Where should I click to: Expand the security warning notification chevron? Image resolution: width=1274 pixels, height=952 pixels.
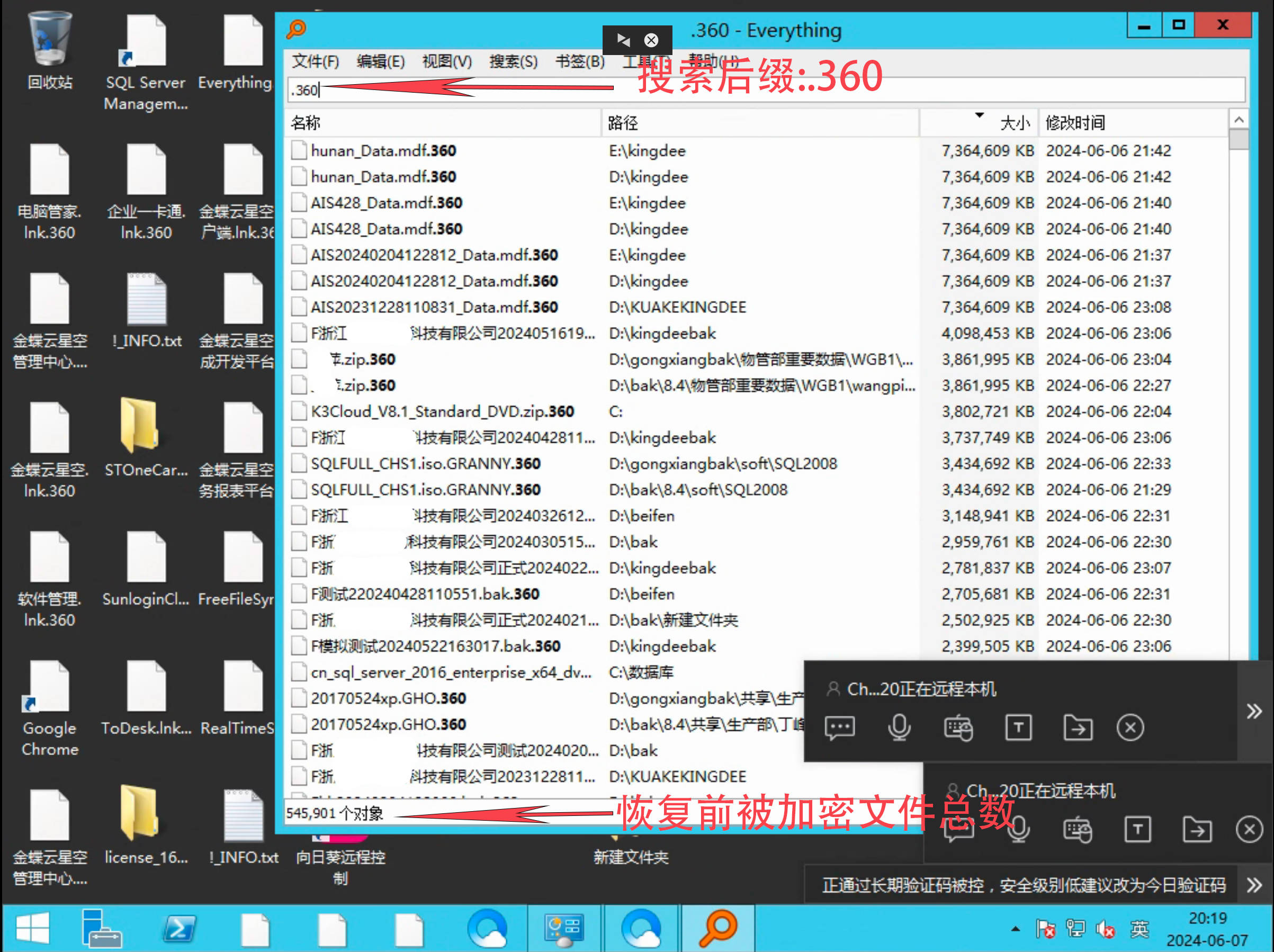[1254, 885]
